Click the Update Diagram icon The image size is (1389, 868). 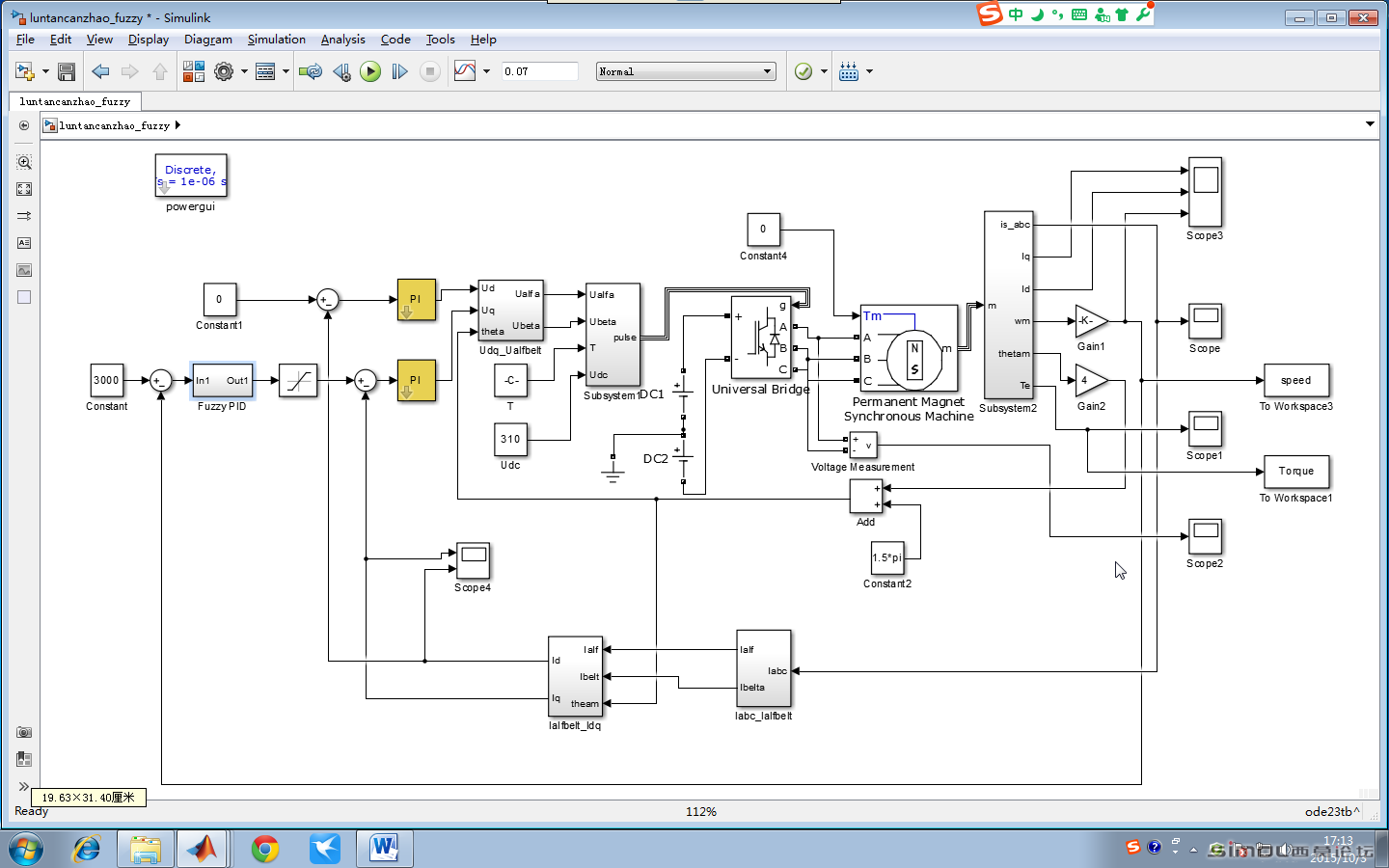[x=311, y=71]
